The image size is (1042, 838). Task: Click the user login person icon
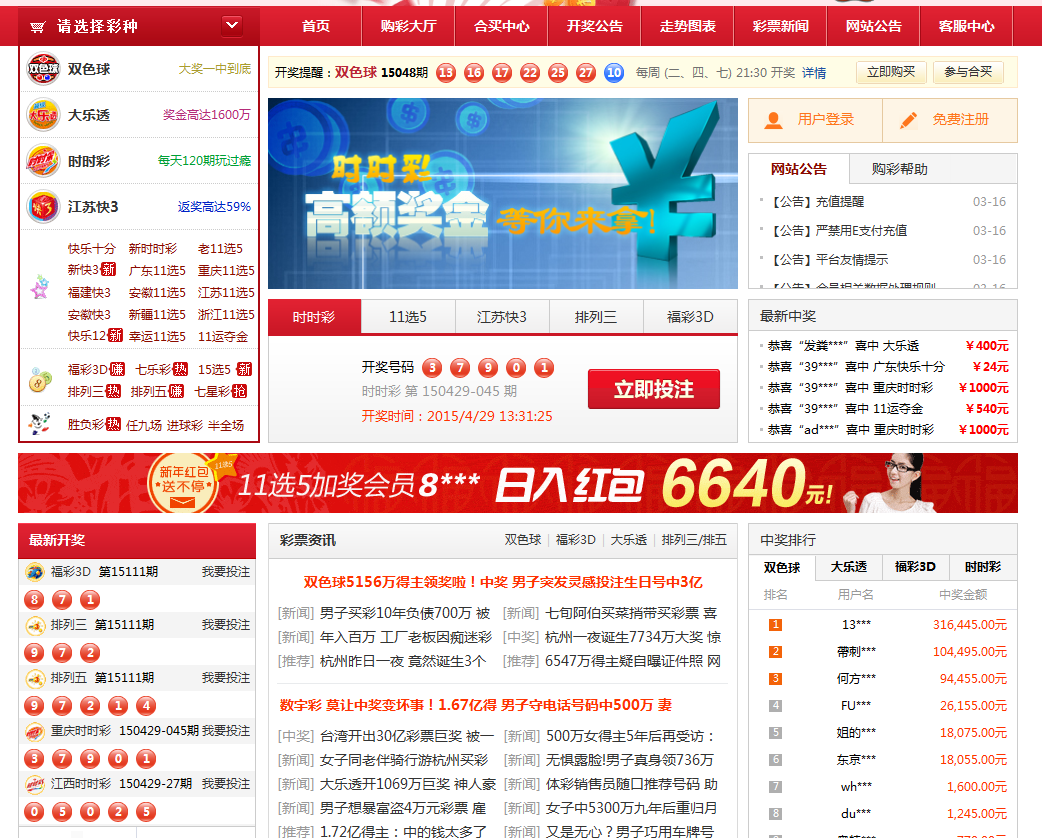pyautogui.click(x=773, y=120)
